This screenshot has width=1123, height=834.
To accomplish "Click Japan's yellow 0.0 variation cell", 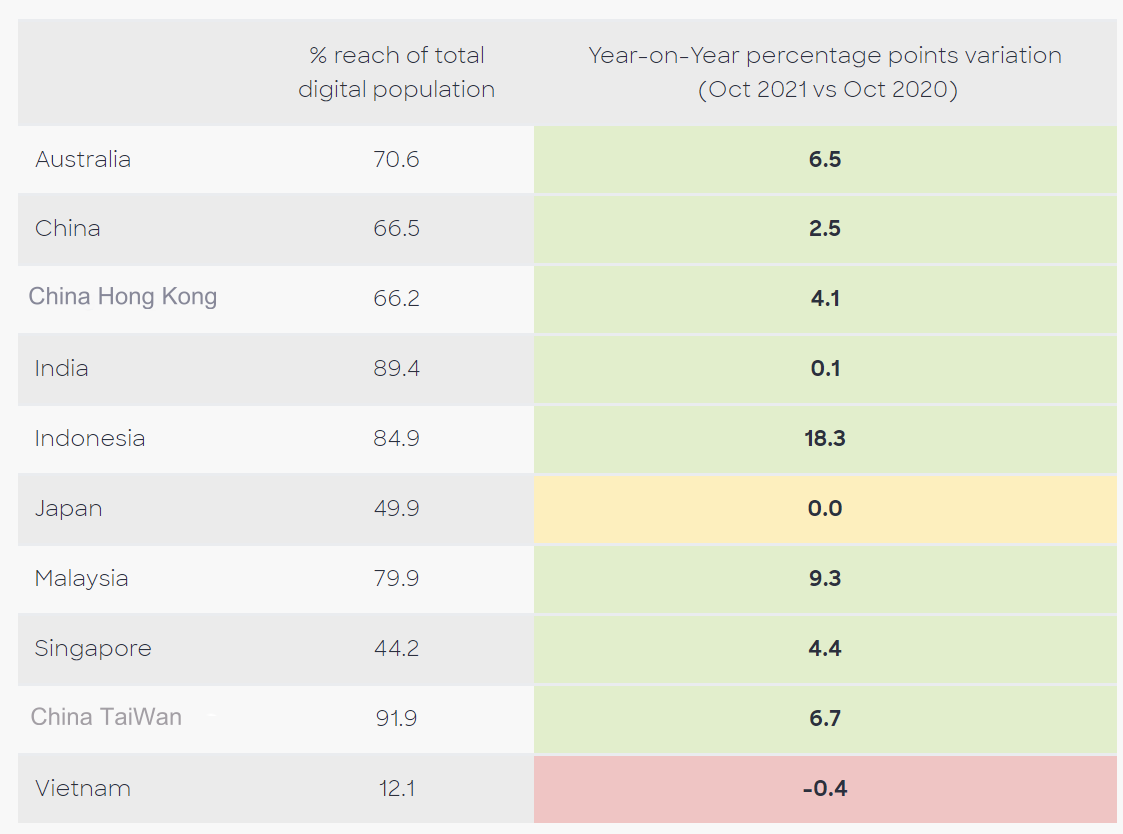I will click(825, 508).
